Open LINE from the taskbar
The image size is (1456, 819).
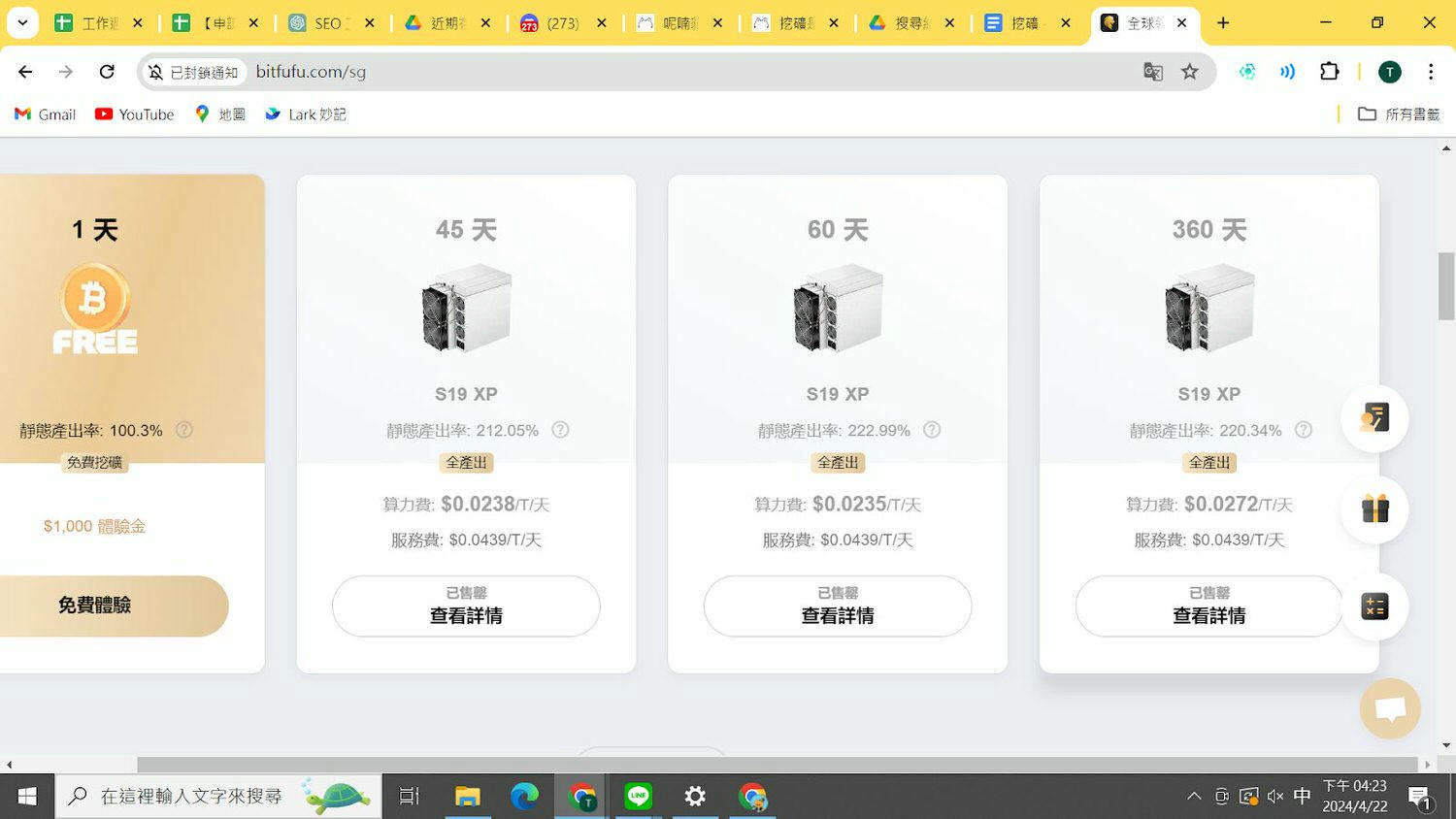coord(638,797)
